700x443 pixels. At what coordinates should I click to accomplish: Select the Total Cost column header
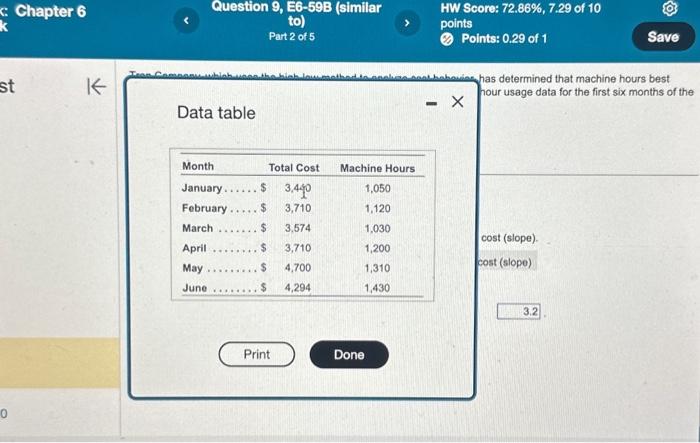pos(294,168)
